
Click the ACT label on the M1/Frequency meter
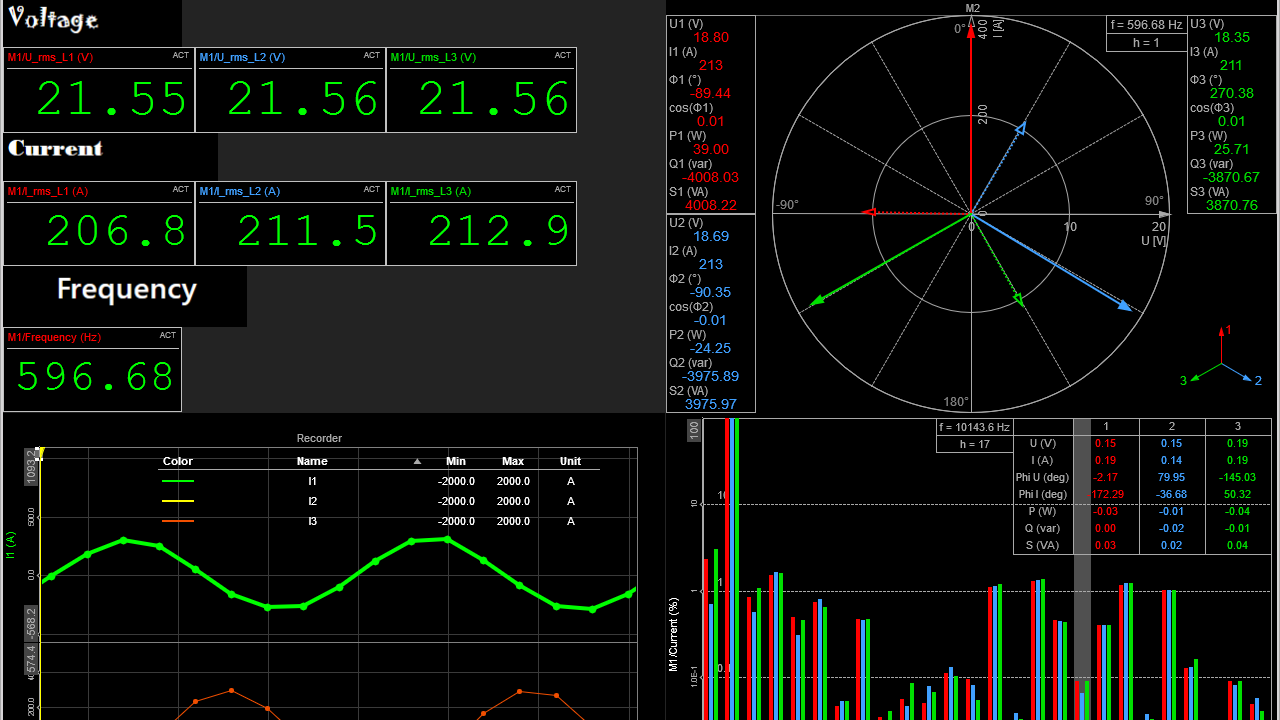[x=167, y=335]
